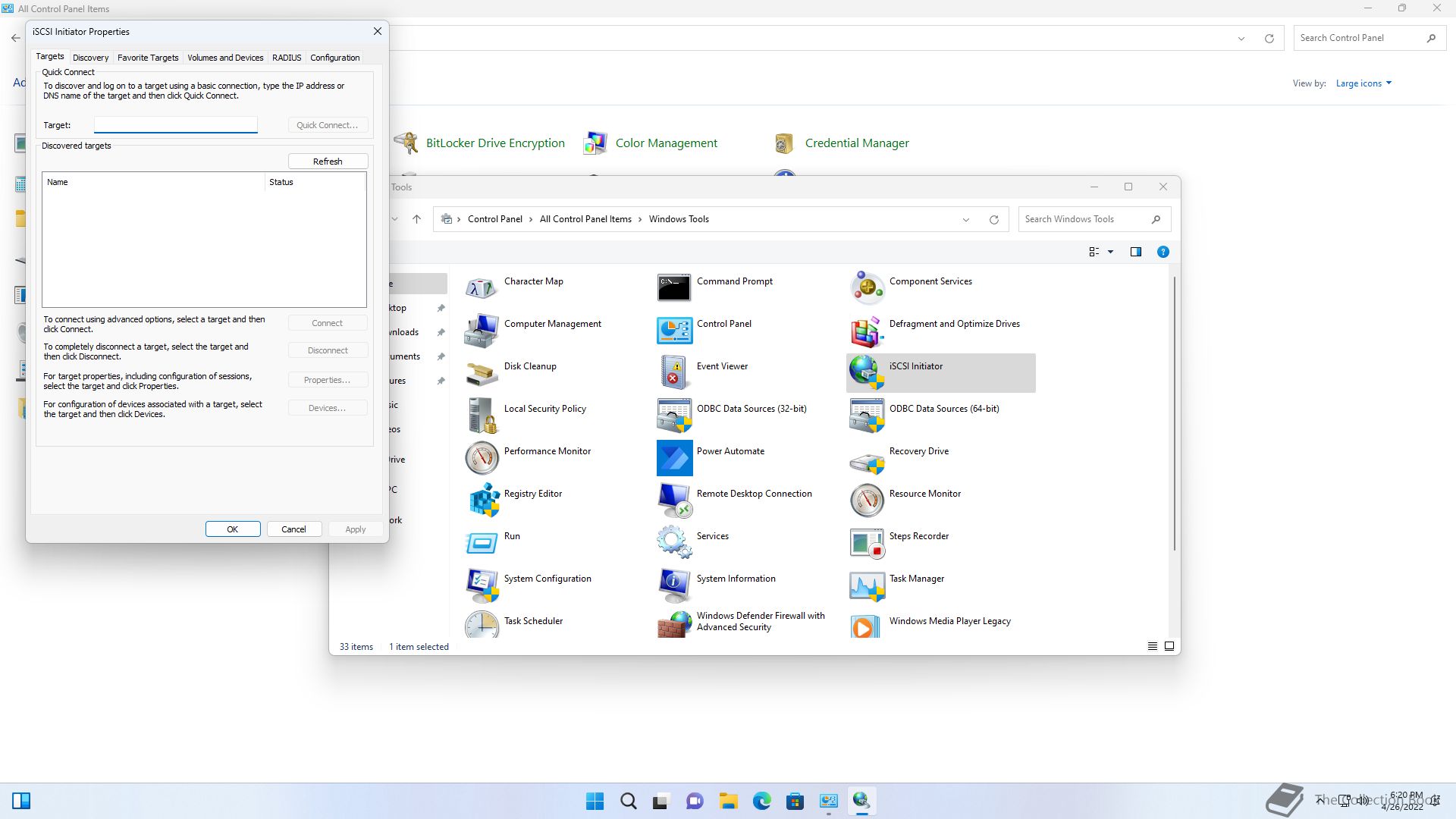Open the Windows Start button
The image size is (1456, 819).
(595, 801)
